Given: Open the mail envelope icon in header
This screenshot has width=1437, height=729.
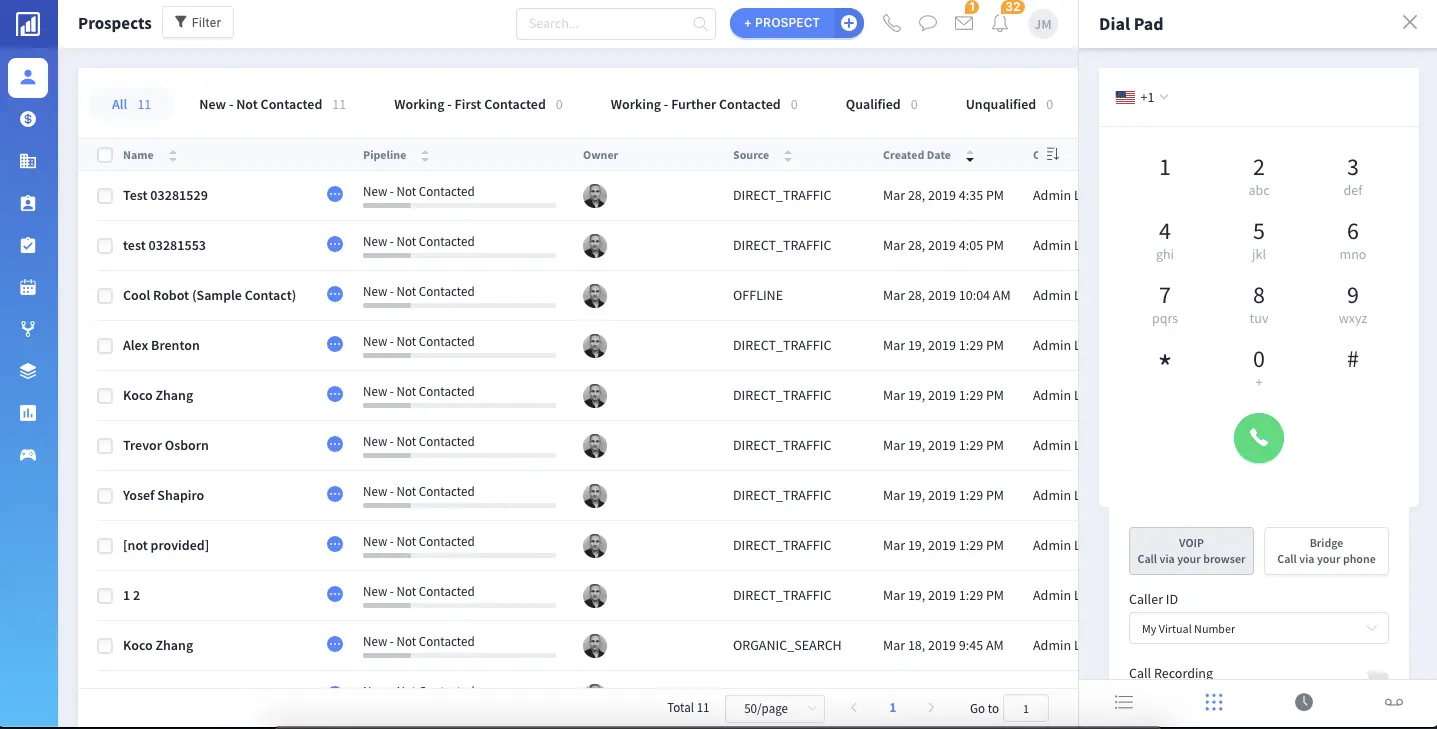Looking at the screenshot, I should click(x=963, y=23).
